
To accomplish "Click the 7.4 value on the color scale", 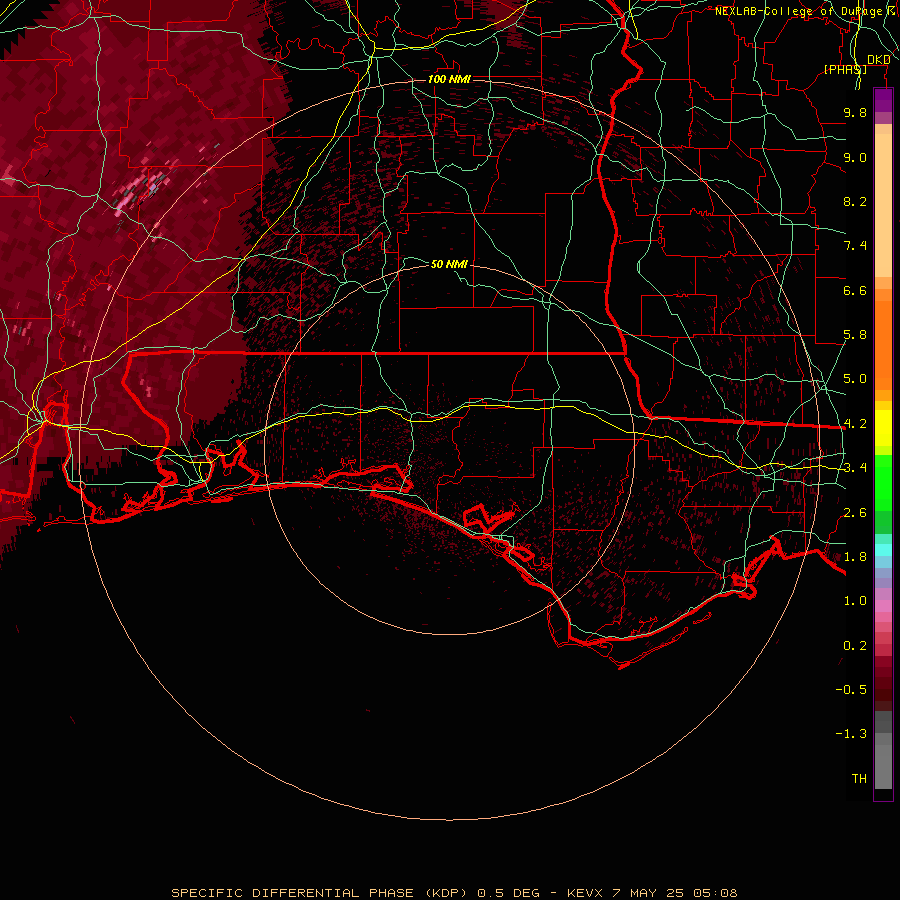I will coord(855,246).
